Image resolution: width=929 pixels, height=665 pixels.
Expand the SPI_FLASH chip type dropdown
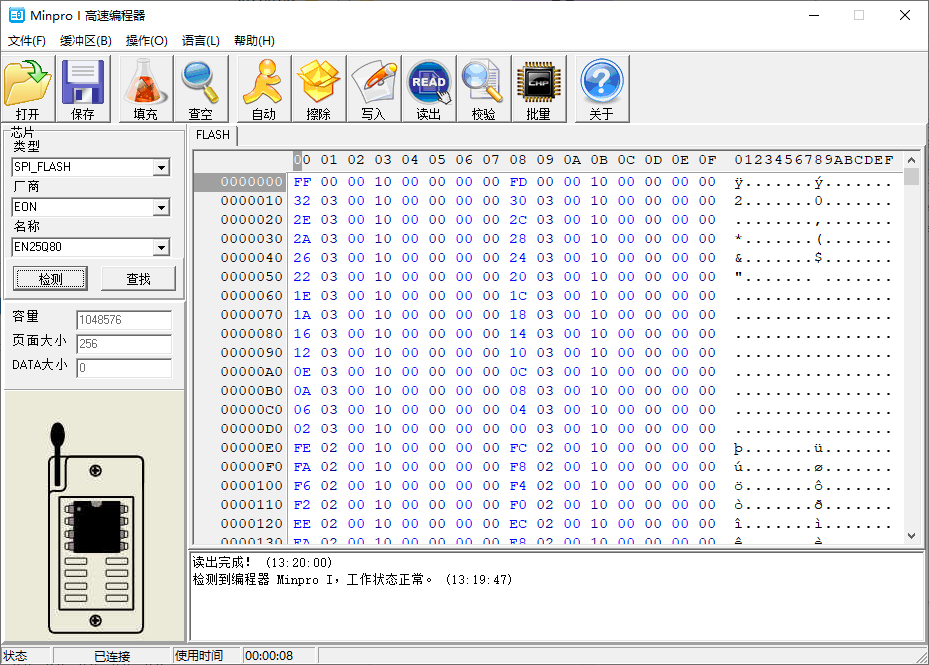coord(161,167)
